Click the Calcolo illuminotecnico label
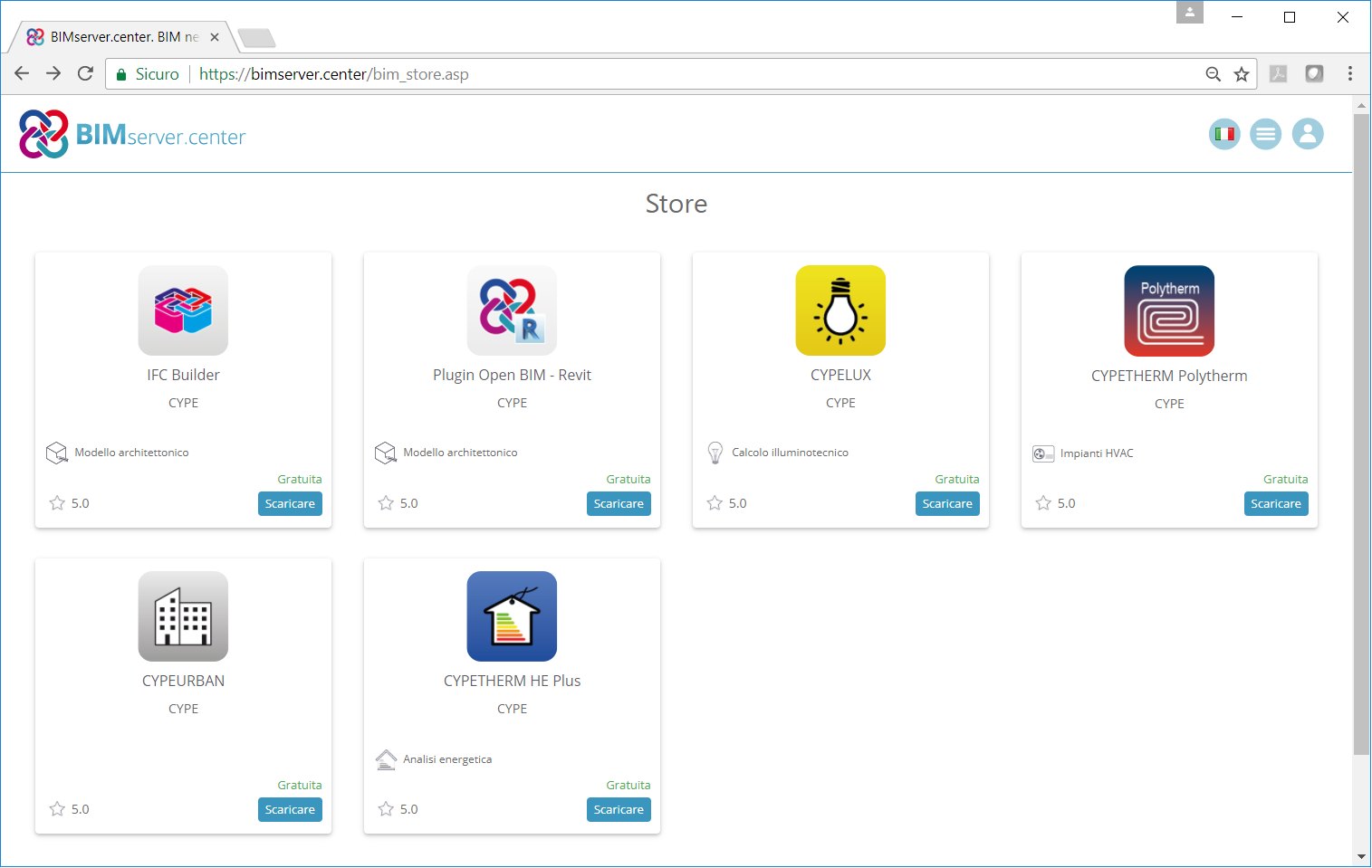 pos(790,453)
